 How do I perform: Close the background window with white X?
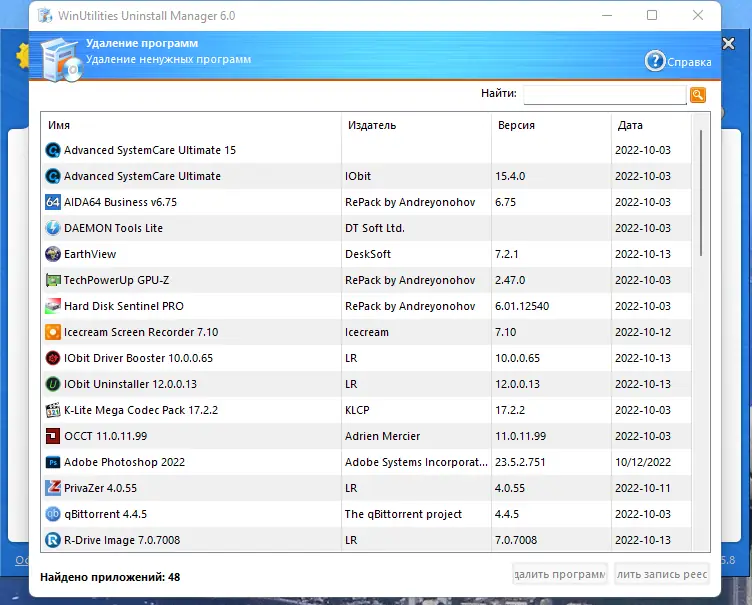click(728, 44)
